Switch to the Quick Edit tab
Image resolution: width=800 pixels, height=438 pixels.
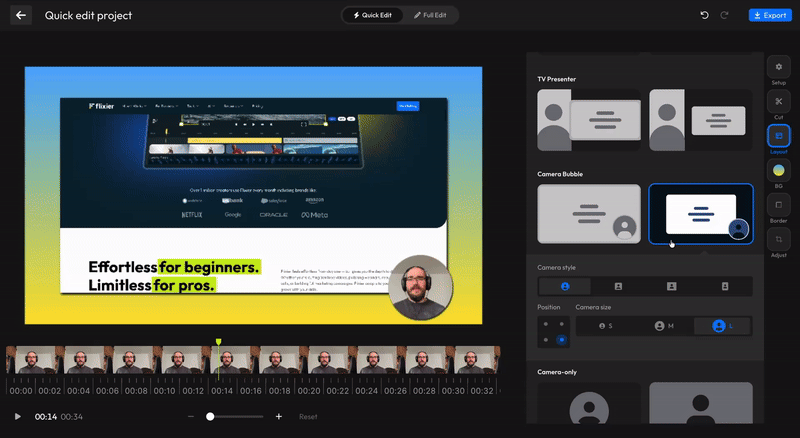point(372,15)
